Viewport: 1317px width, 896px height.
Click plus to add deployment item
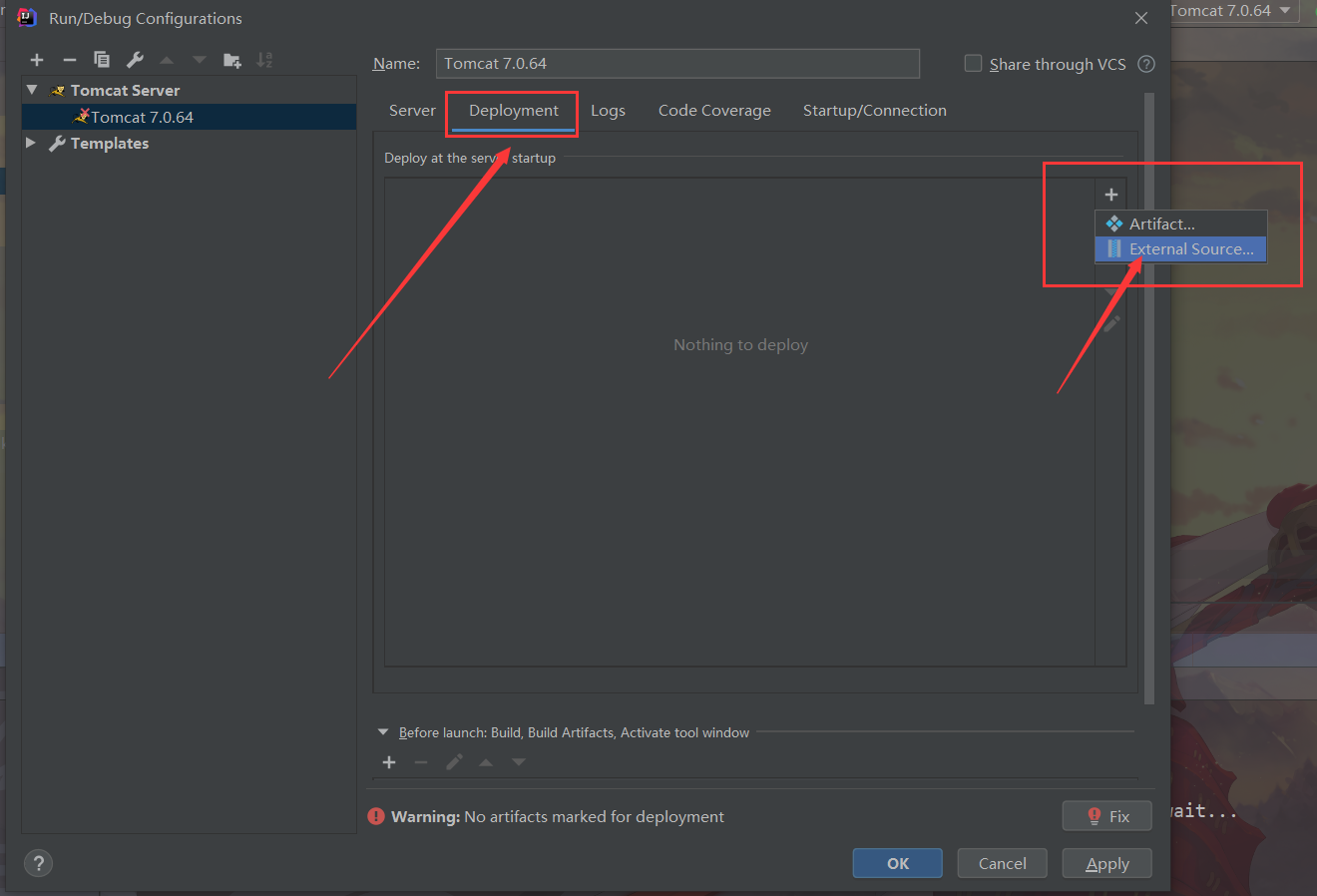coord(1110,195)
